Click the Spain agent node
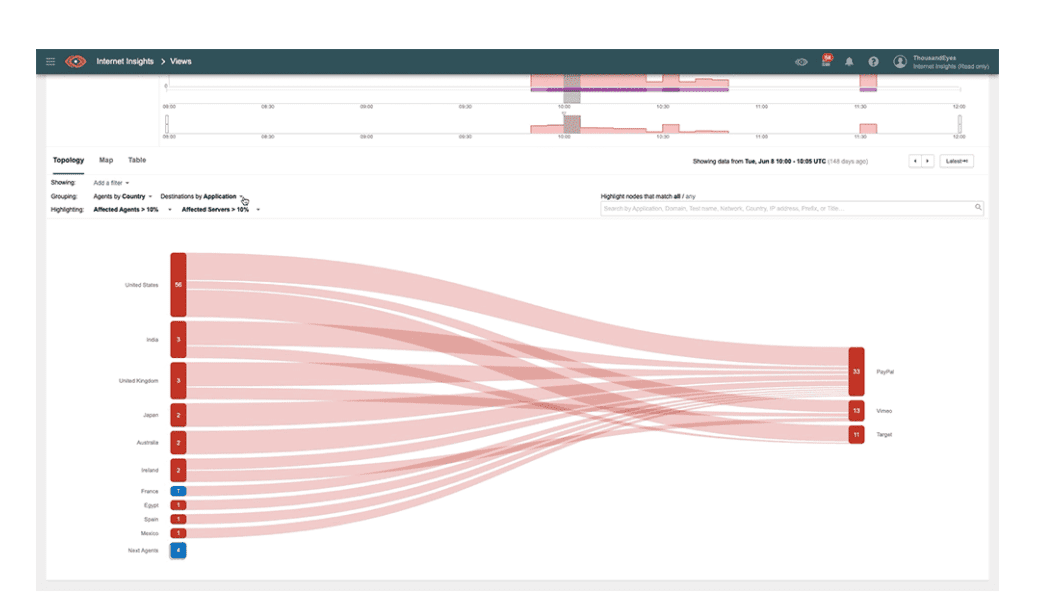The image size is (1061, 610). (178, 519)
